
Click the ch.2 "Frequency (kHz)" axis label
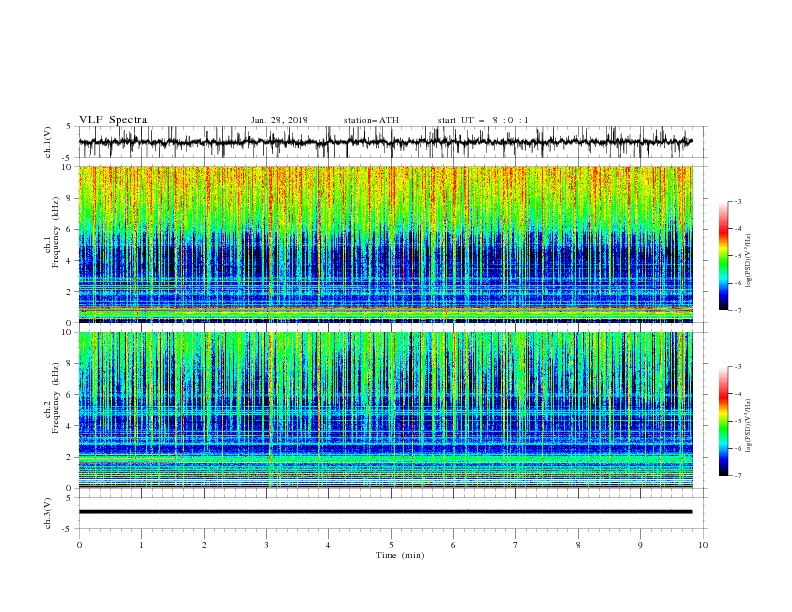point(54,398)
